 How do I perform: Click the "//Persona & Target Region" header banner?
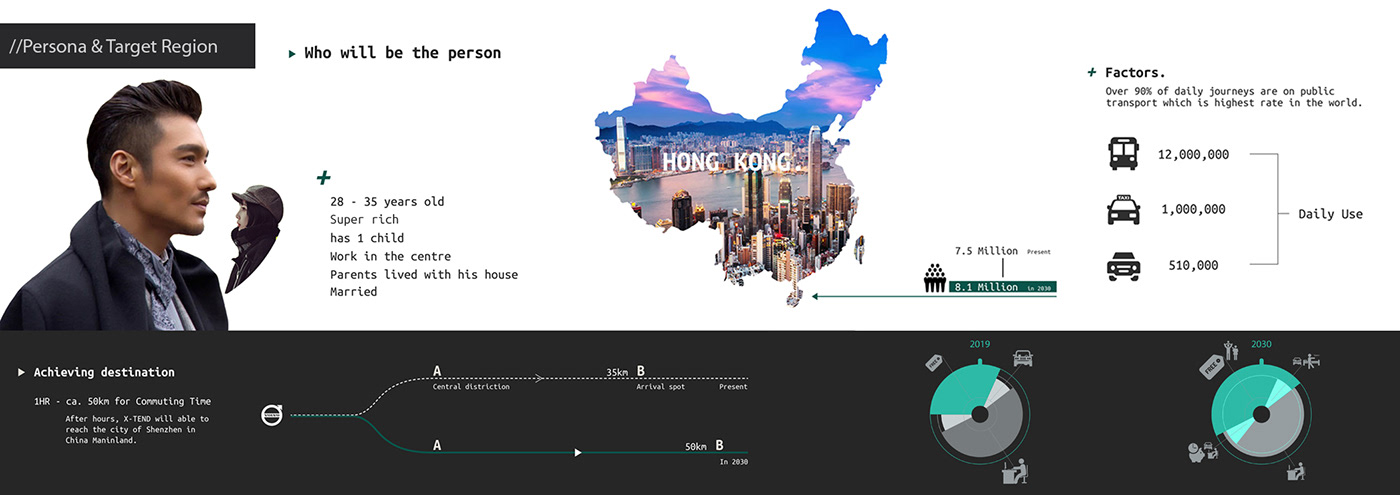pyautogui.click(x=127, y=46)
